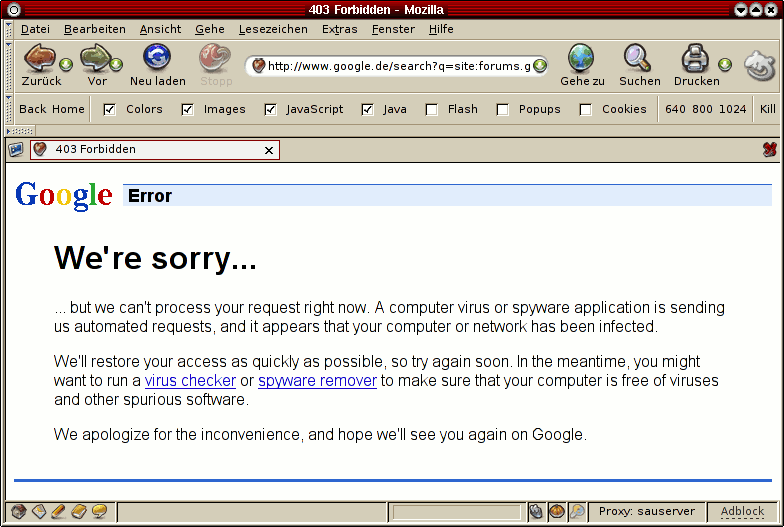
Task: Click the site icon in the URL bar
Action: tap(258, 66)
